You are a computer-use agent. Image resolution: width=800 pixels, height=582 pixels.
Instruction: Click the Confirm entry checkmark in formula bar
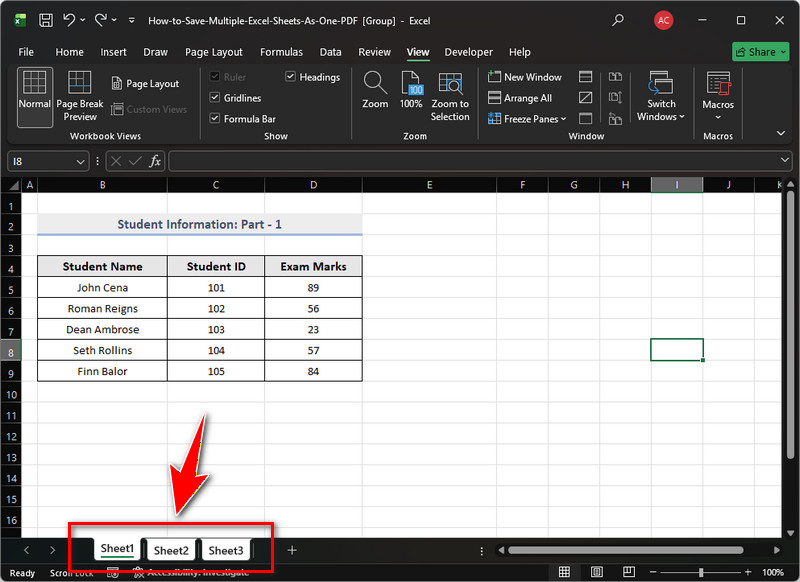click(x=135, y=161)
